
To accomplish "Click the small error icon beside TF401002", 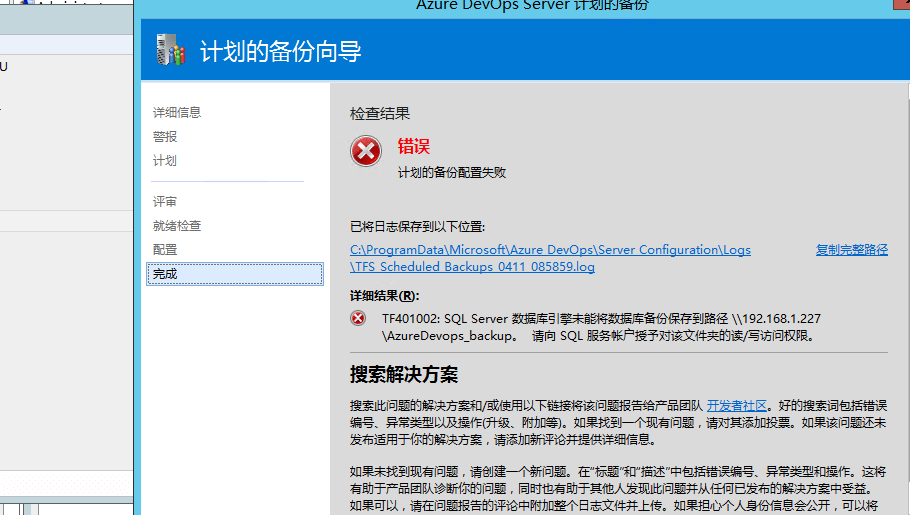I will (x=358, y=318).
